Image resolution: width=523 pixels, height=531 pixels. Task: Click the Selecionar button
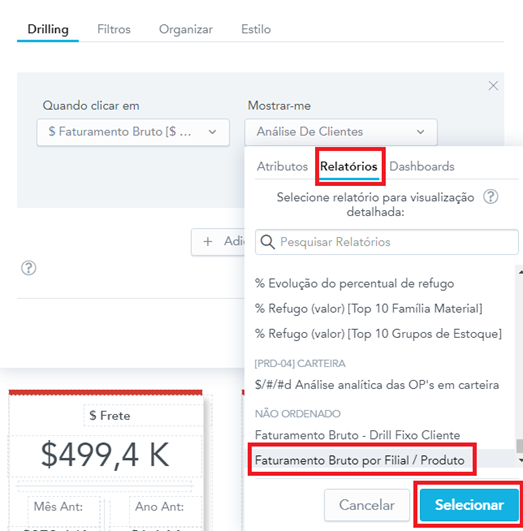click(x=469, y=505)
